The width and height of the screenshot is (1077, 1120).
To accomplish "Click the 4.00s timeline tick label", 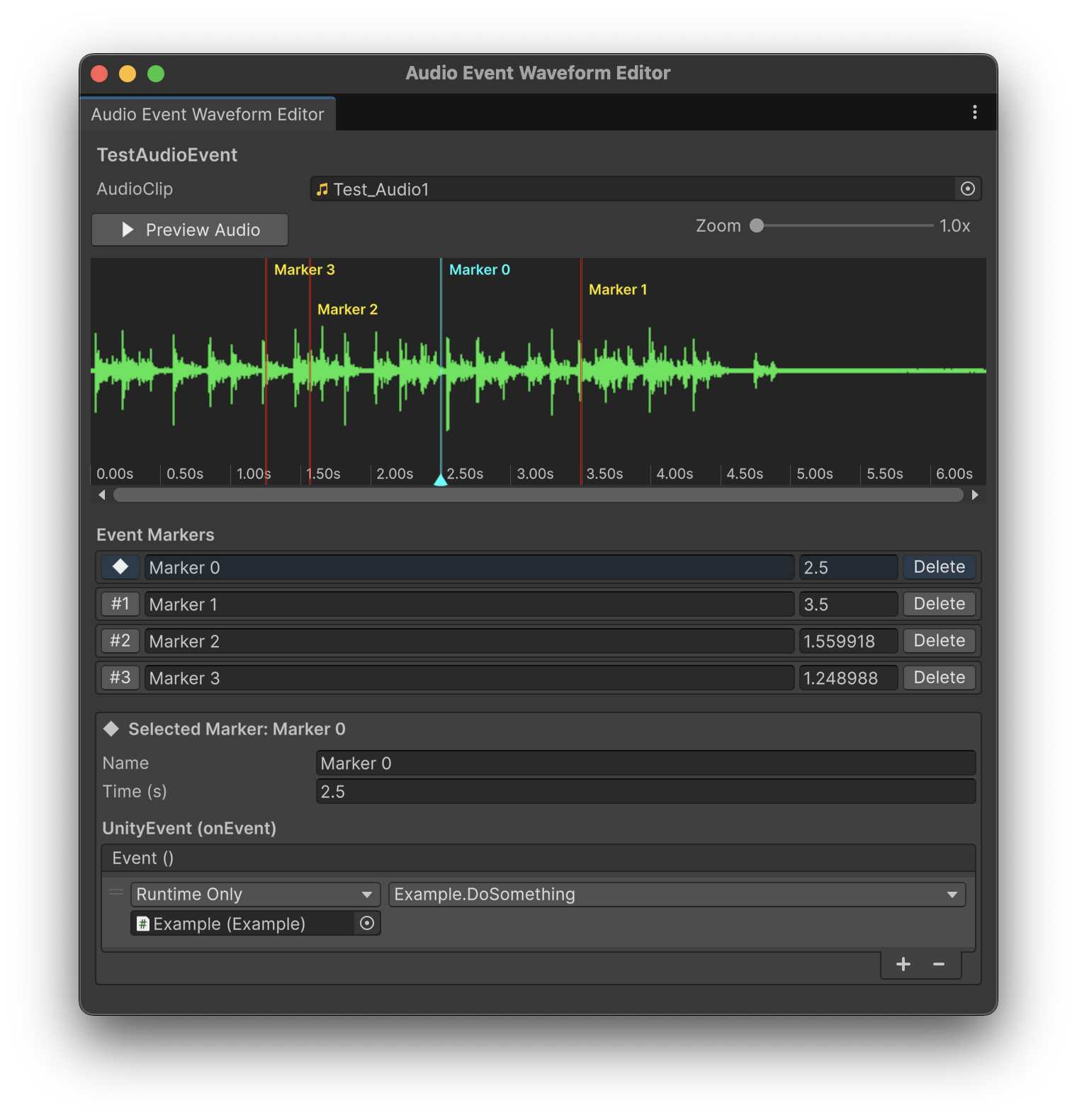I will [x=675, y=474].
